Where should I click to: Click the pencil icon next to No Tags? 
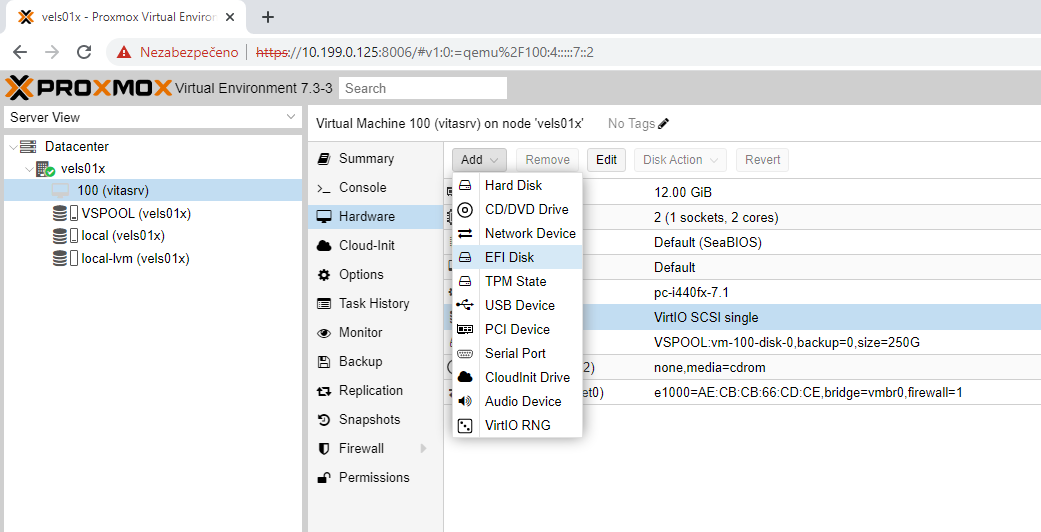point(664,124)
